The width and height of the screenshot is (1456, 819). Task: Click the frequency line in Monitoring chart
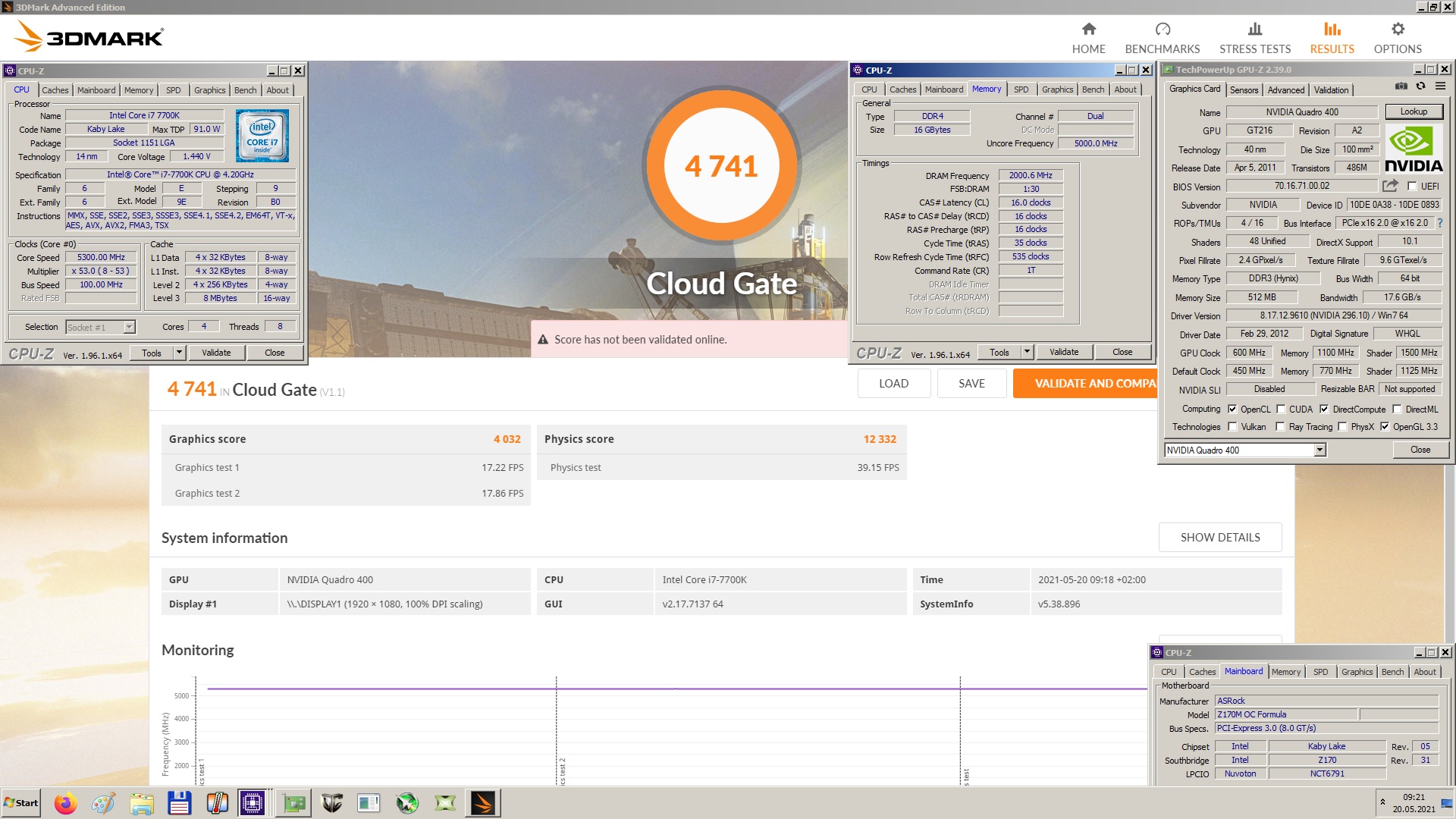tap(676, 689)
